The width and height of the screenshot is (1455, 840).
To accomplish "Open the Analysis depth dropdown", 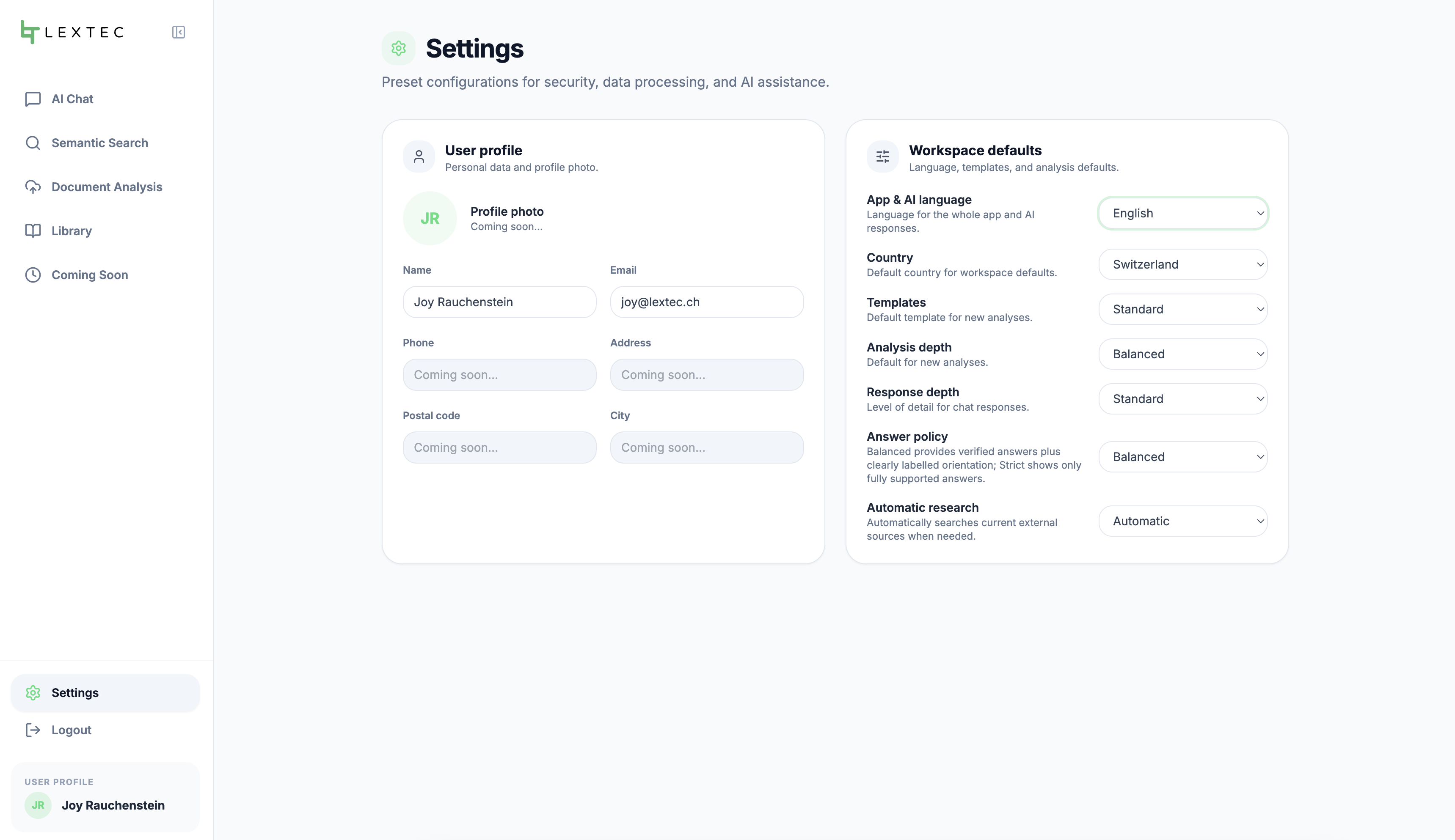I will tap(1182, 354).
